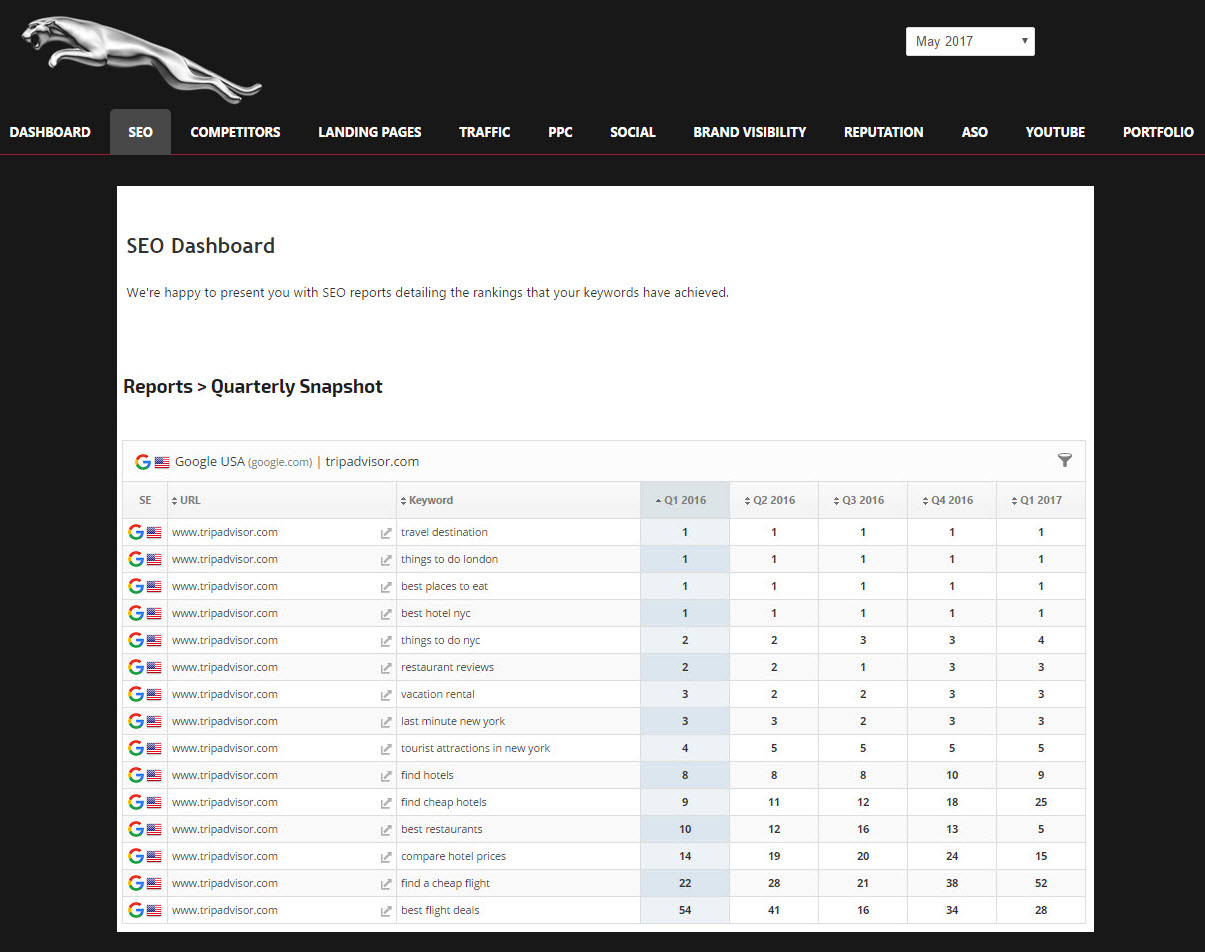
Task: Sort table by Q1 2016 column
Action: (x=685, y=500)
